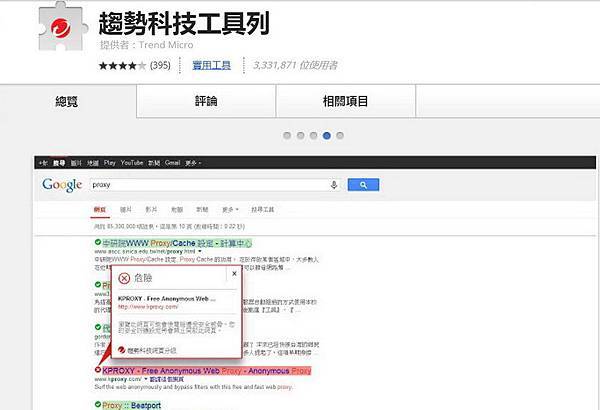This screenshot has width=600, height=410.
Task: Select 影片 search filter tab
Action: pyautogui.click(x=151, y=209)
